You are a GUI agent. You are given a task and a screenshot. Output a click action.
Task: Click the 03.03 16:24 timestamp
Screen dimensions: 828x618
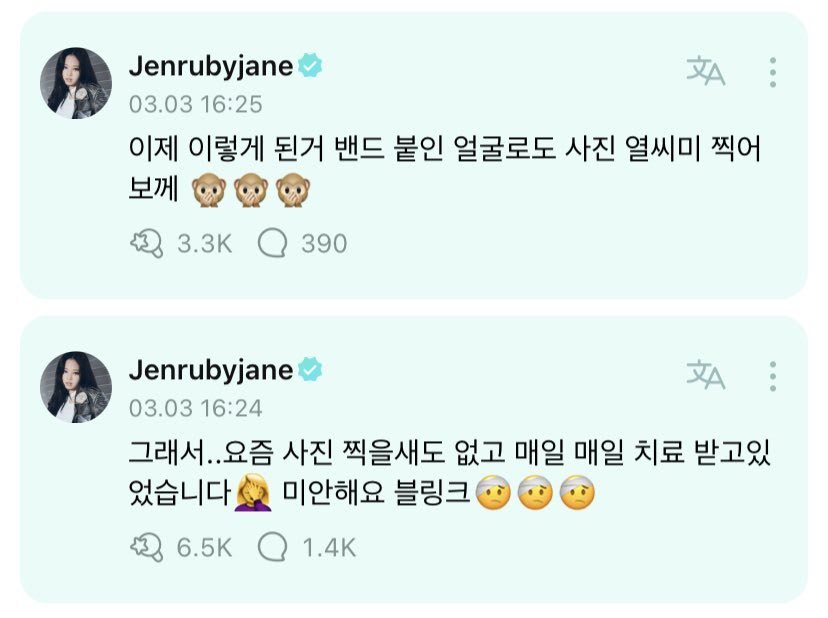195,408
